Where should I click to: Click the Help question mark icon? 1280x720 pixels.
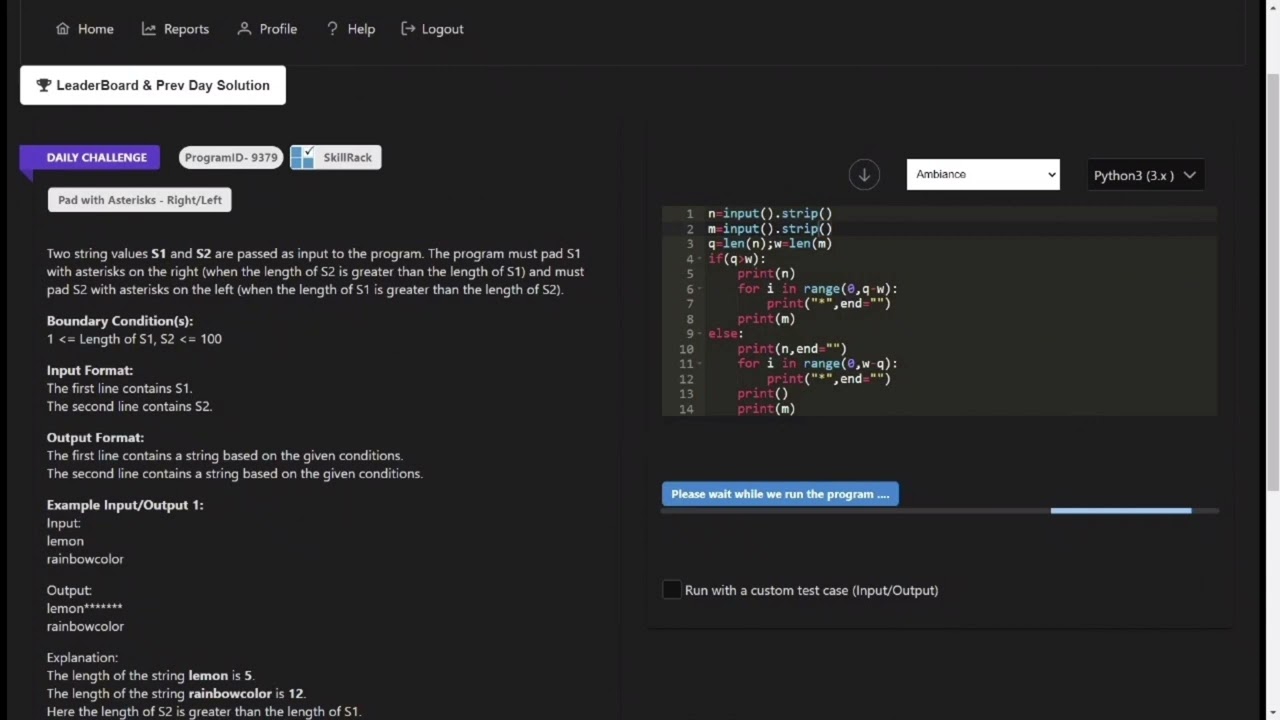click(x=332, y=29)
